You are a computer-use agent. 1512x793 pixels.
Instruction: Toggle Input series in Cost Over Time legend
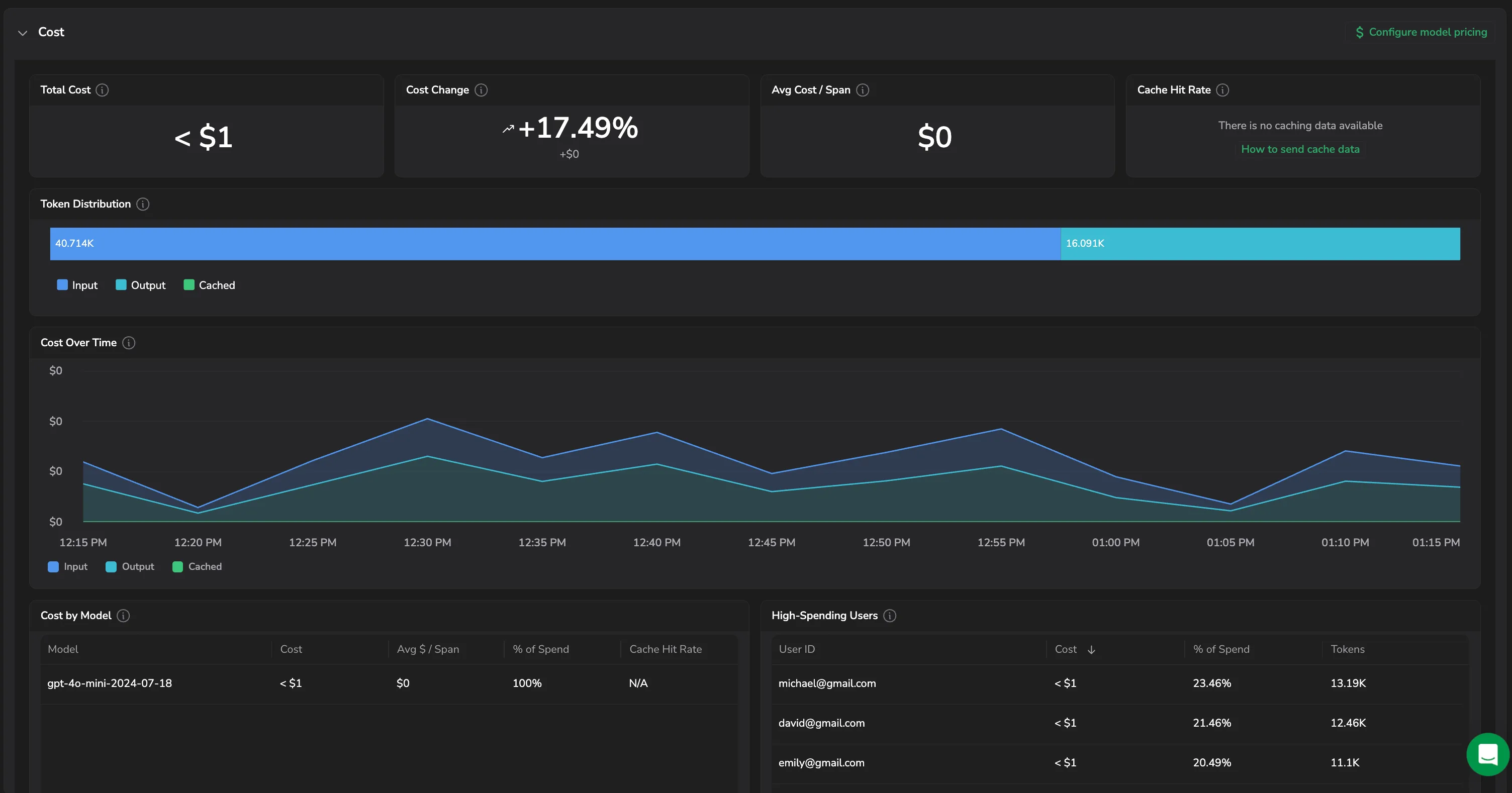point(67,566)
